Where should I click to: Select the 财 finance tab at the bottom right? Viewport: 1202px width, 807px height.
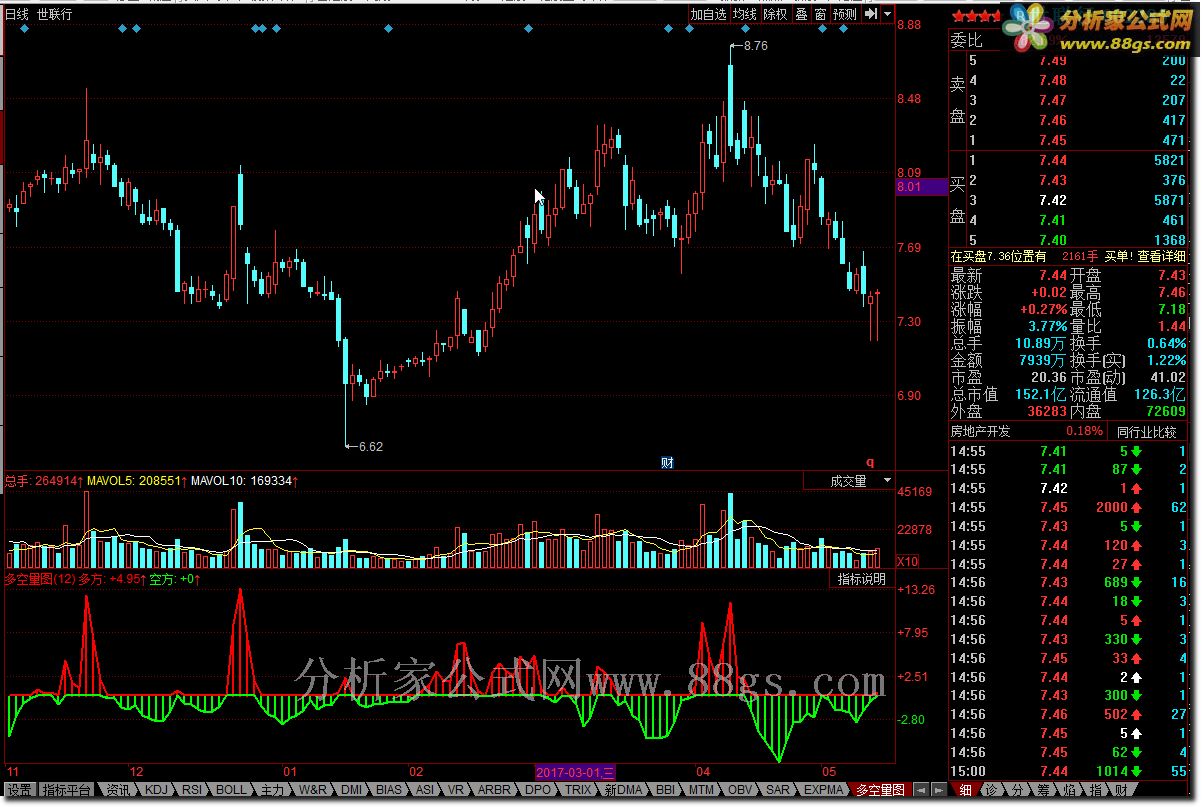1121,790
